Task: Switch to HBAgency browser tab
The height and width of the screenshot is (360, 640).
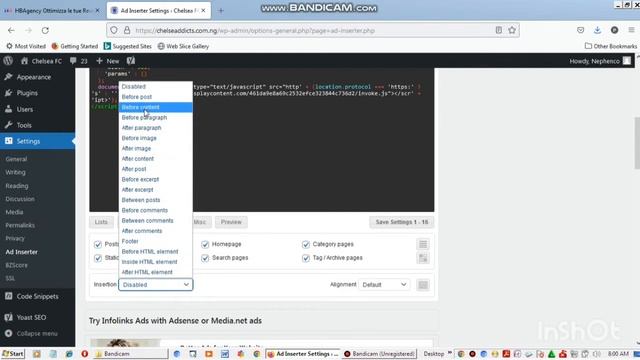Action: (x=52, y=11)
